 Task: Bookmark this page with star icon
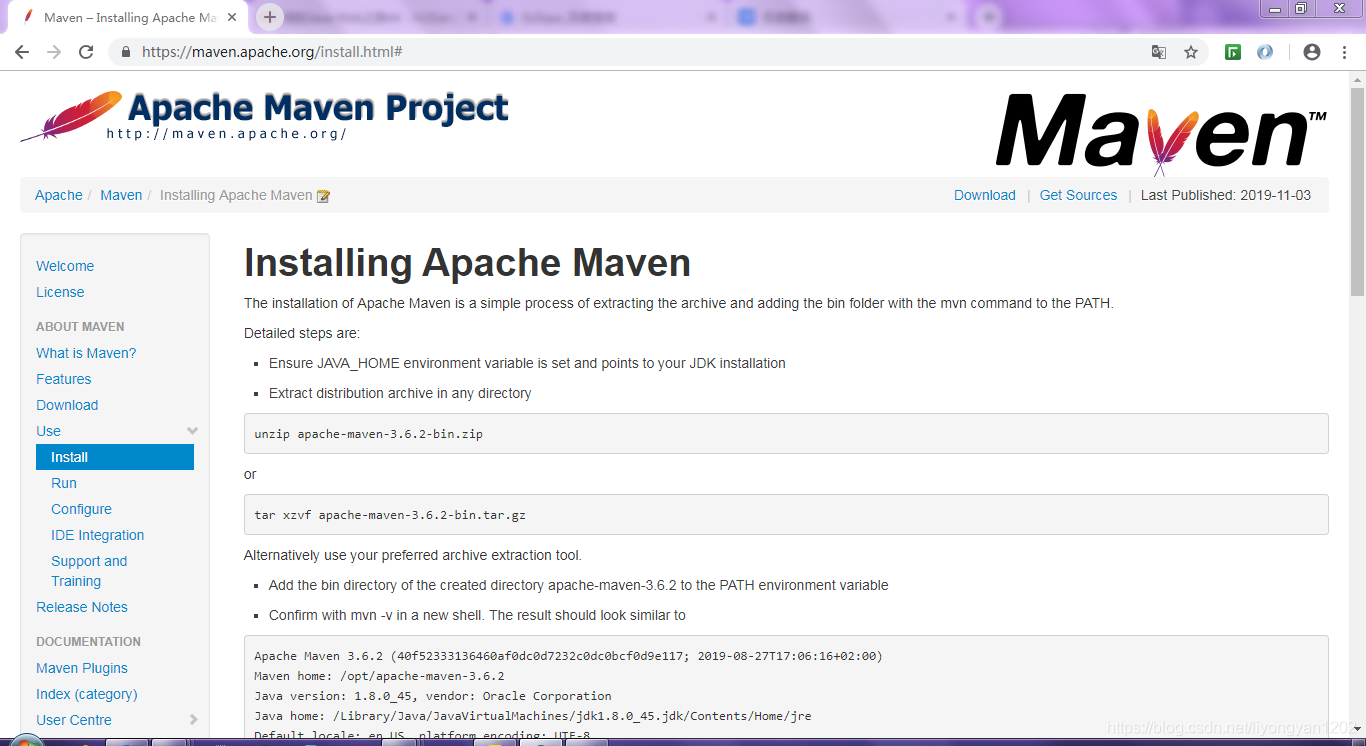click(x=1191, y=52)
